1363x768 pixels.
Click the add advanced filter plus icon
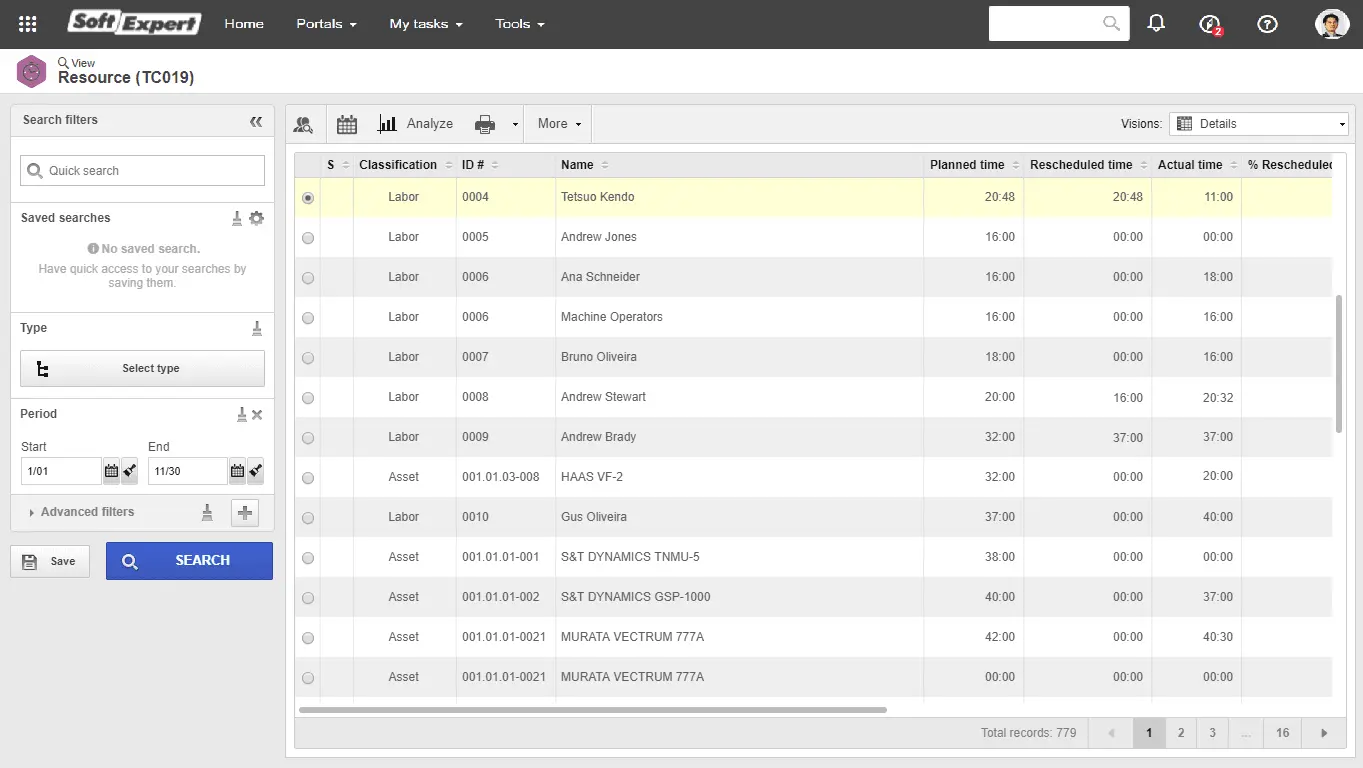click(245, 513)
